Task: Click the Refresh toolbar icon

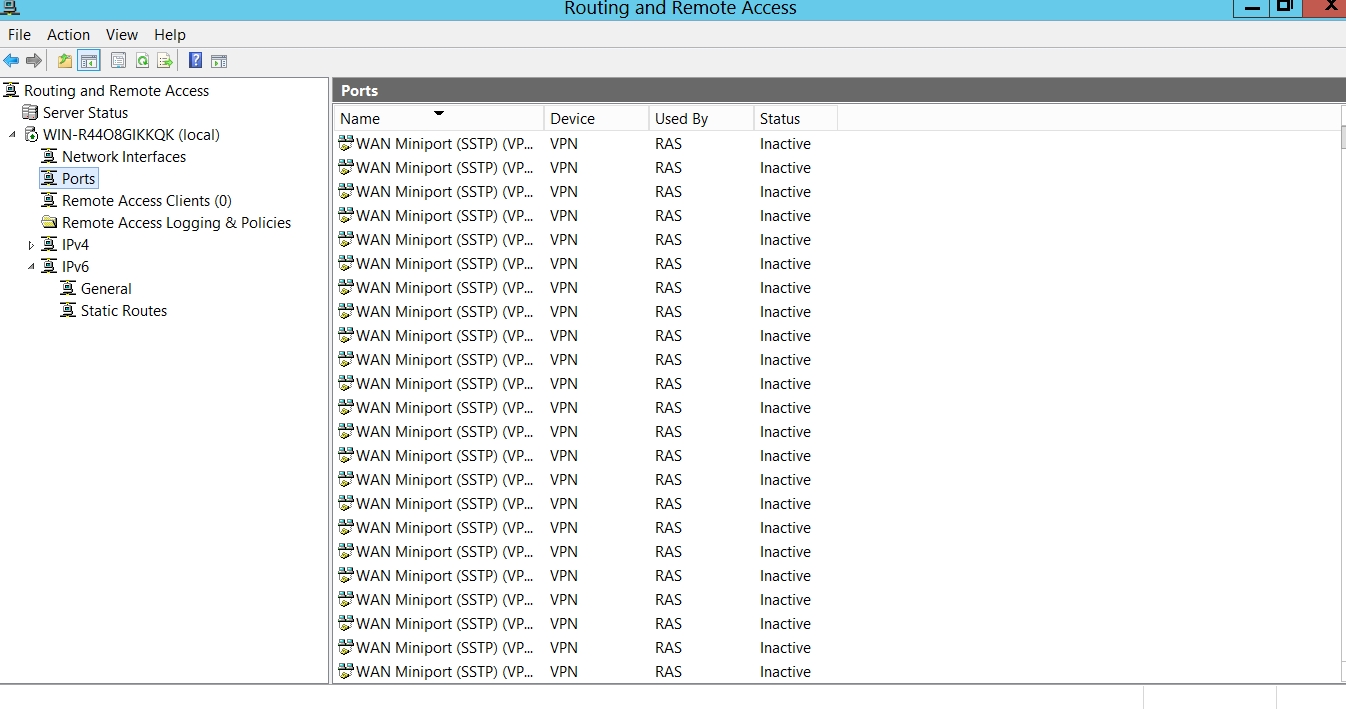Action: click(142, 61)
